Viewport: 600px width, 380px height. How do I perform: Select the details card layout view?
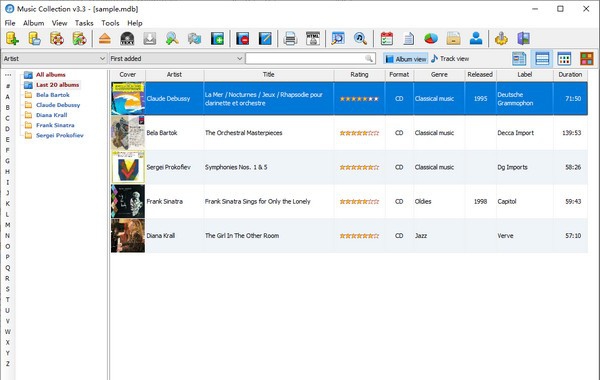(x=519, y=59)
